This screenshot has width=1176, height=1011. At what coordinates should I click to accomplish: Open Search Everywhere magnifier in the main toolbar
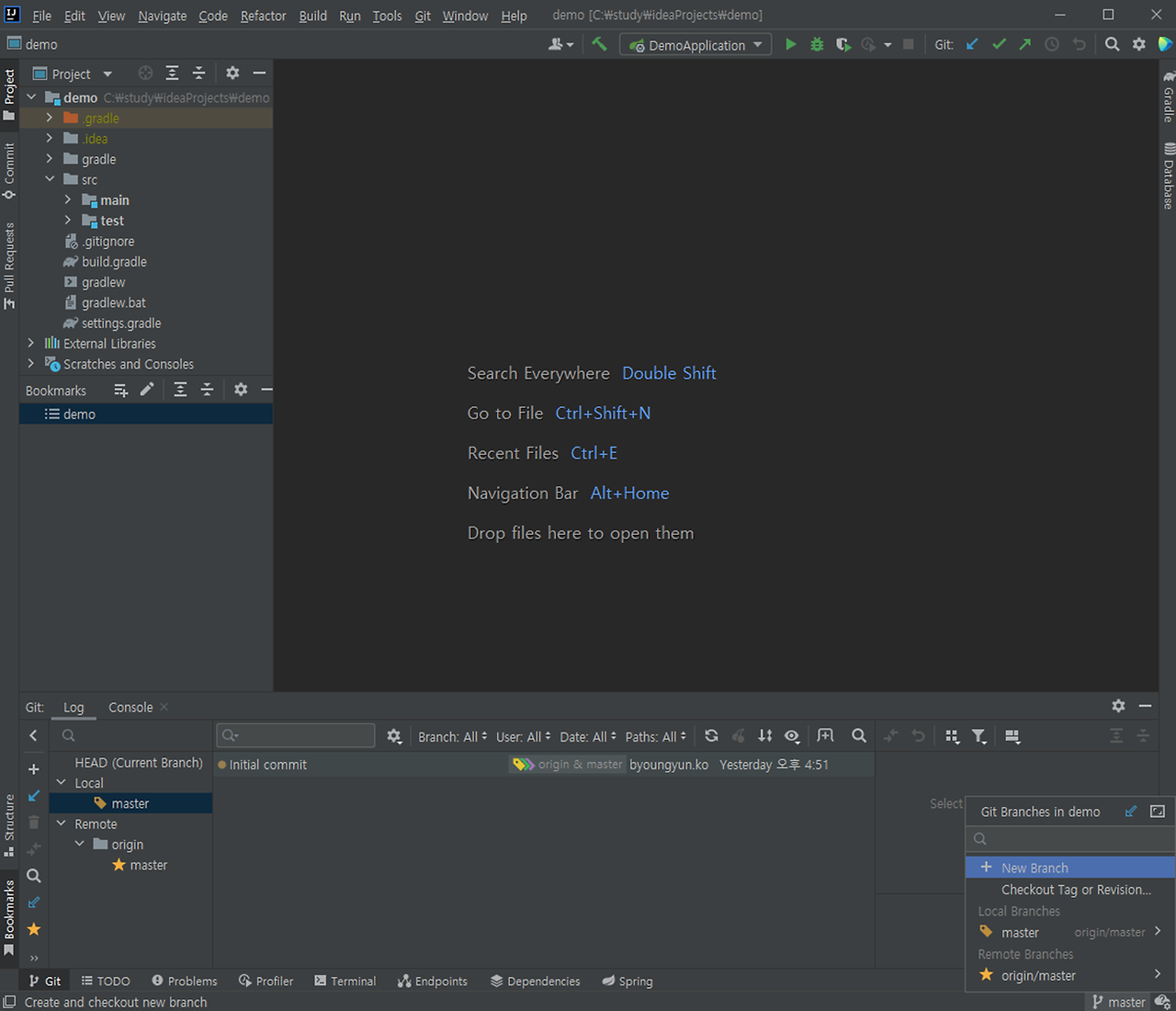click(x=1112, y=44)
